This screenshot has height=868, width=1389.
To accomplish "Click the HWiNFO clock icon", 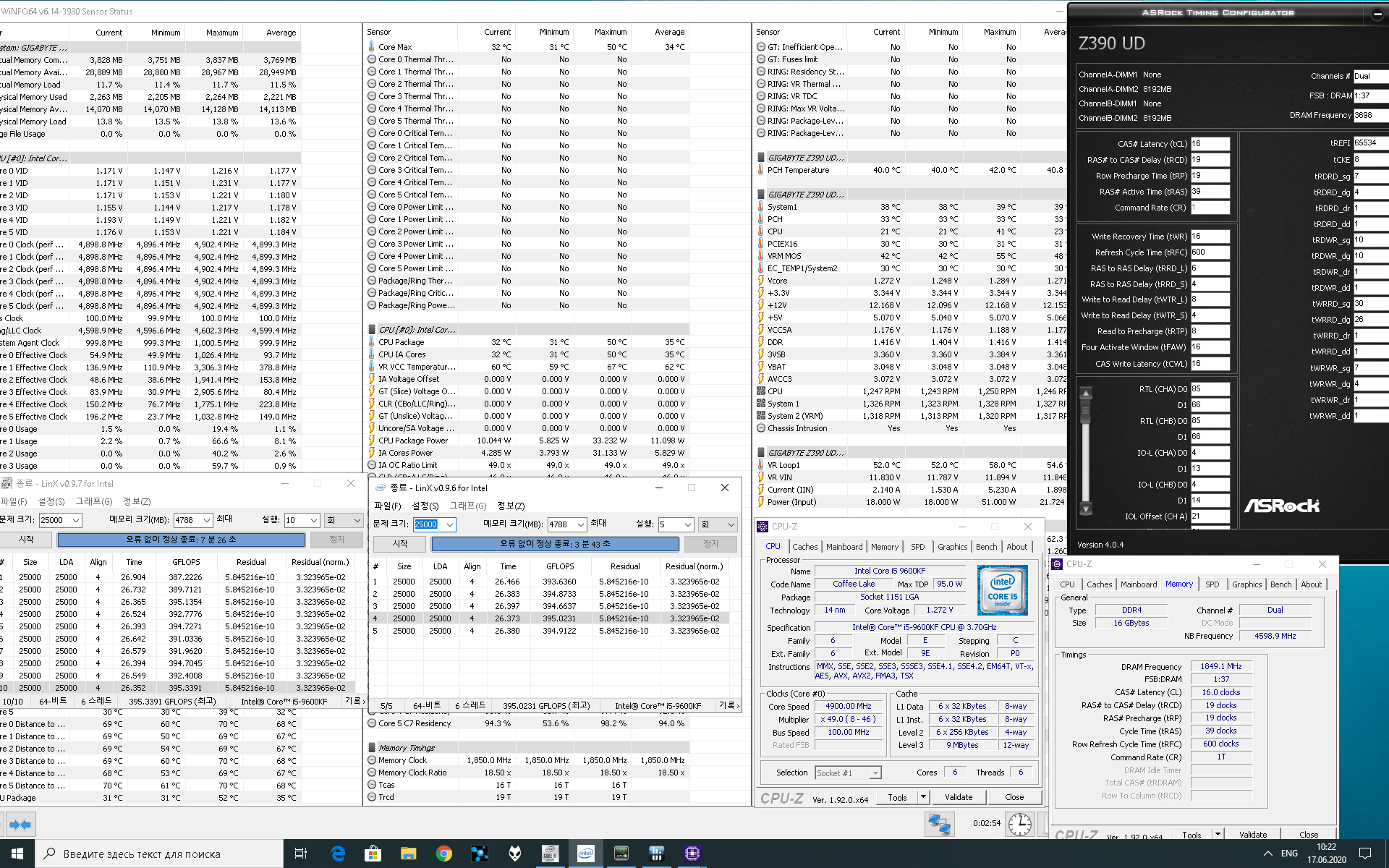I will pyautogui.click(x=1019, y=824).
